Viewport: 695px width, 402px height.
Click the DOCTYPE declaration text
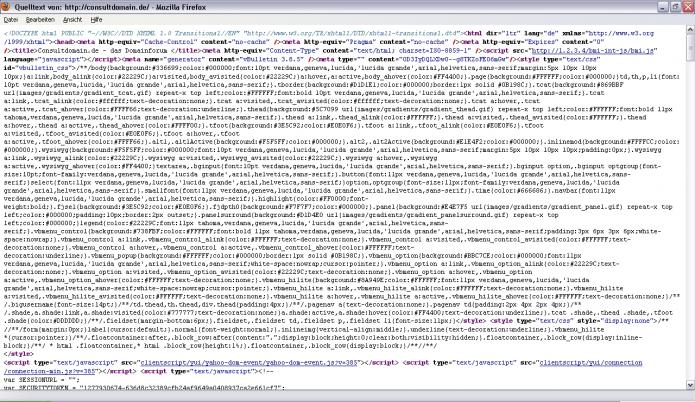coord(233,34)
